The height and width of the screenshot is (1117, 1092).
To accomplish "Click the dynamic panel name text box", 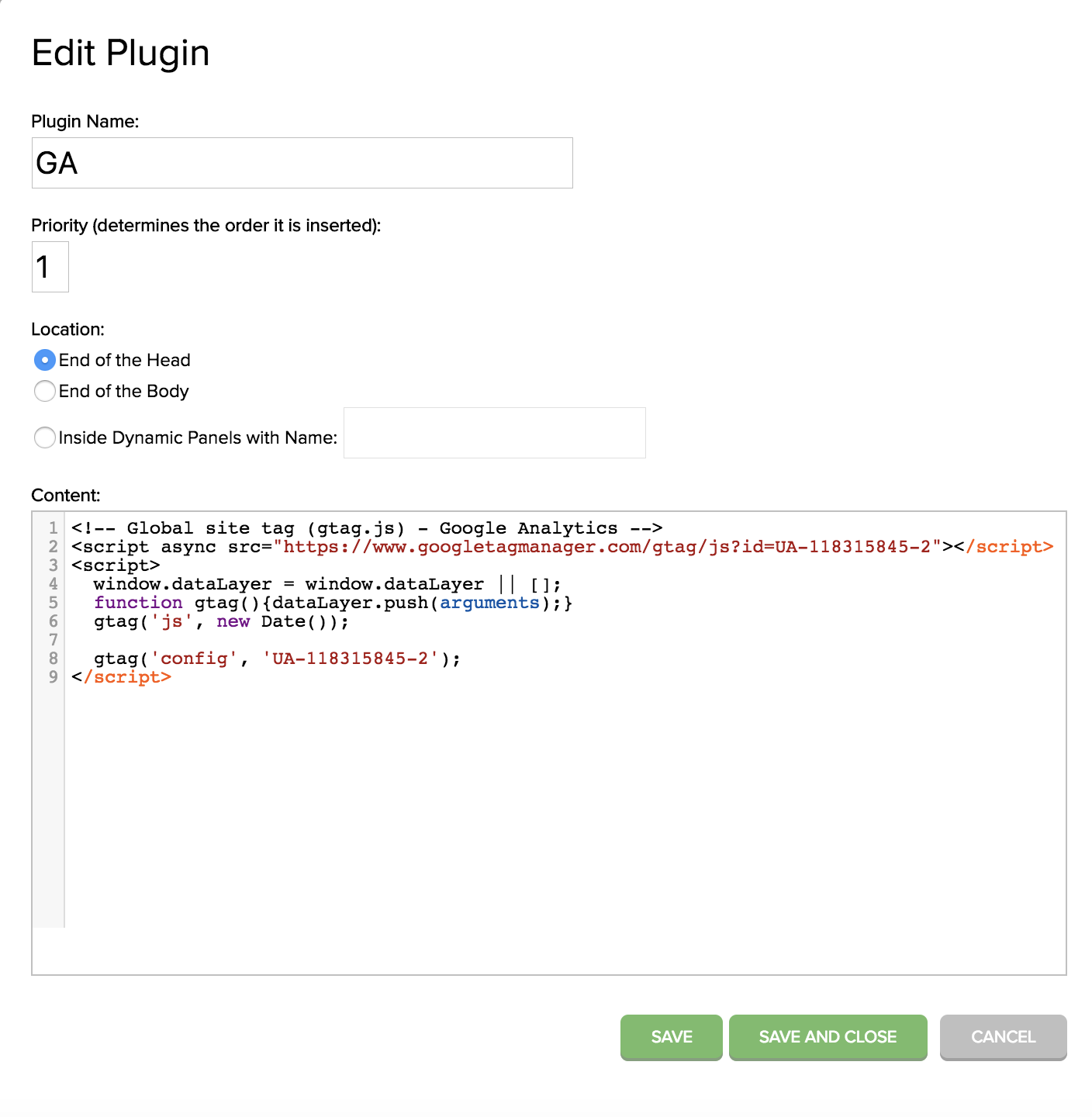I will coord(494,433).
